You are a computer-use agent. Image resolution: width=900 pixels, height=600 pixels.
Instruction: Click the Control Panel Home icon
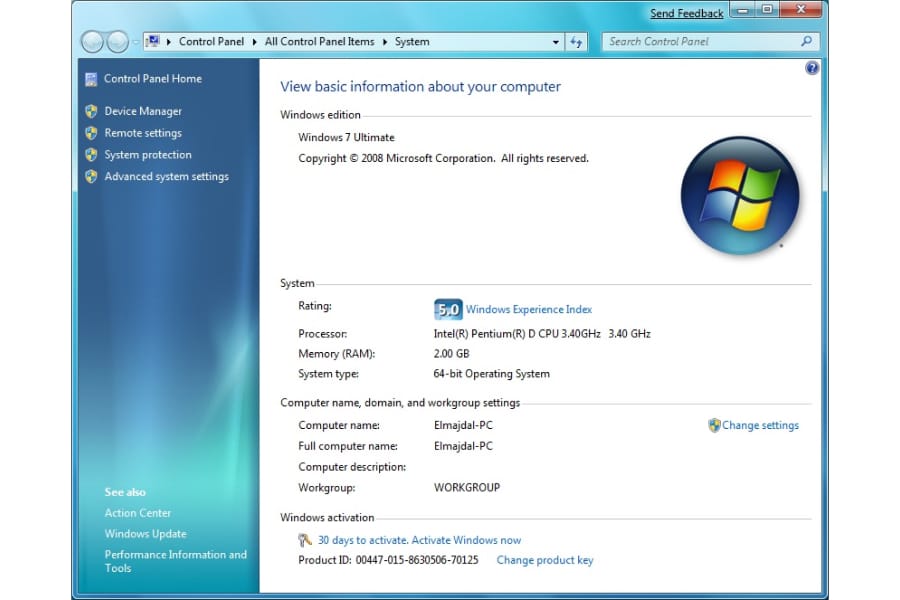(91, 79)
